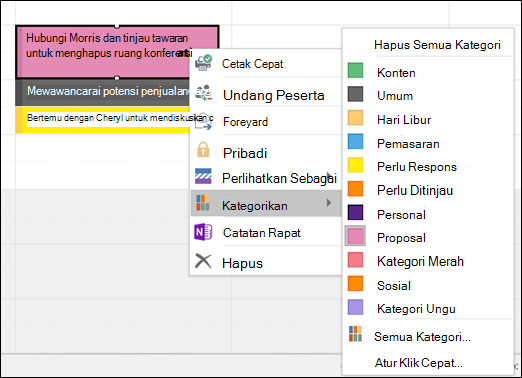Pick green Konten category swatch

355,70
